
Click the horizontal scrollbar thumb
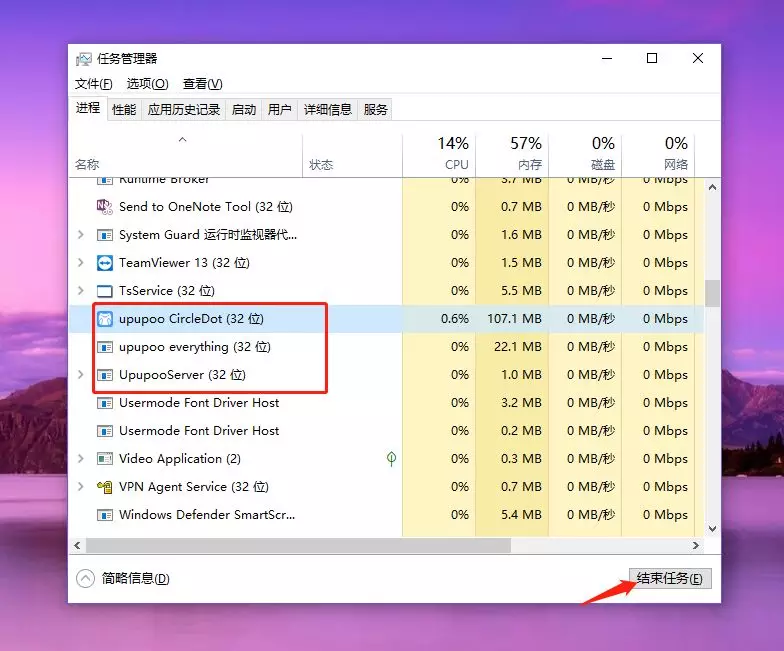click(298, 546)
